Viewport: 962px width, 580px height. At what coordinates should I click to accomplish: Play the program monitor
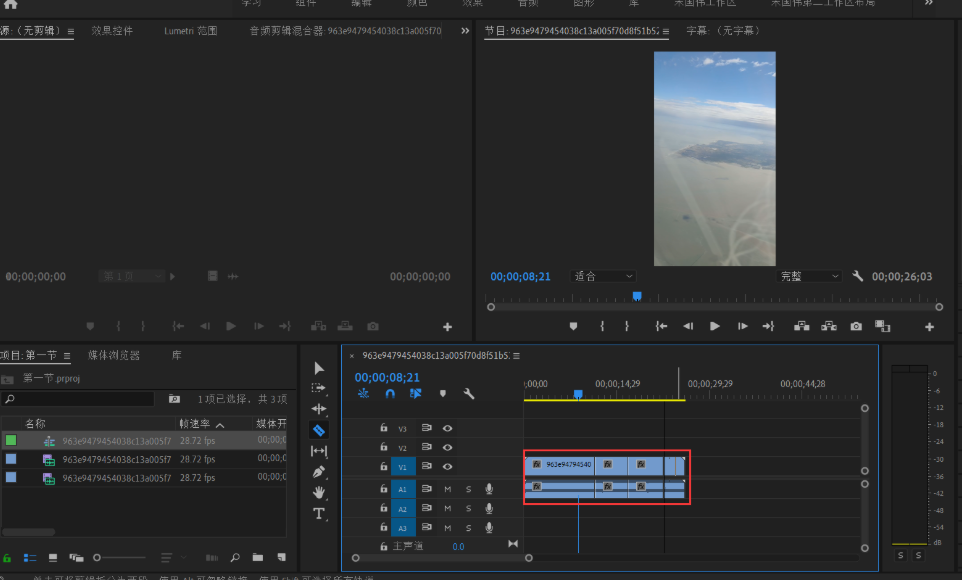[x=715, y=327]
